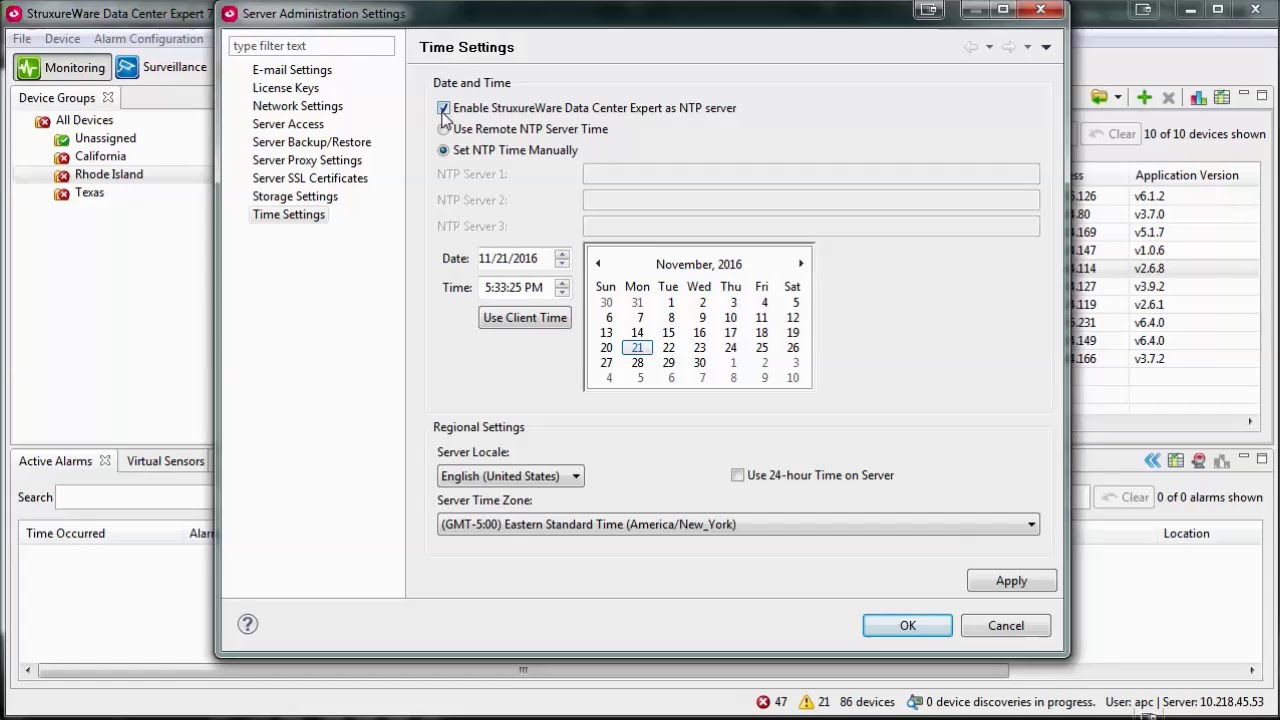Click the red critical alarms icon in status bar

(763, 702)
